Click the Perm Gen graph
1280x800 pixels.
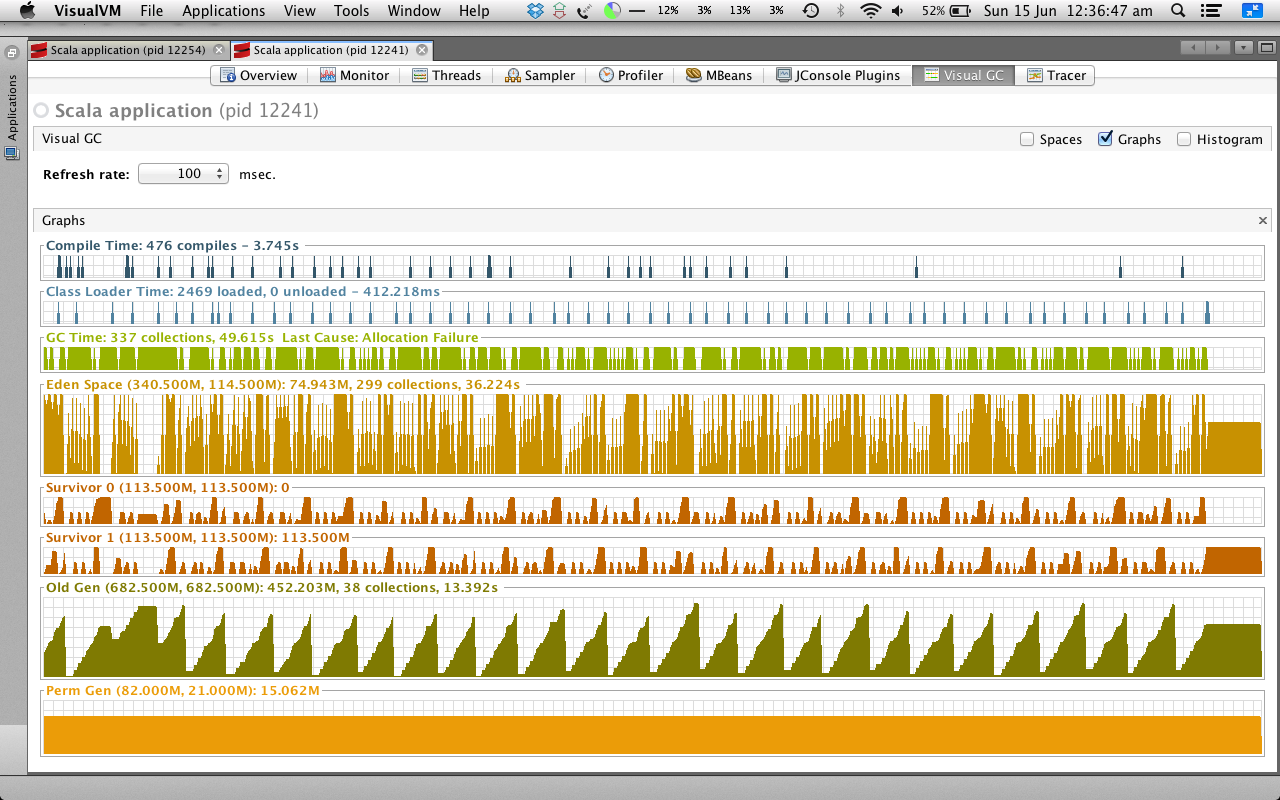tap(652, 727)
